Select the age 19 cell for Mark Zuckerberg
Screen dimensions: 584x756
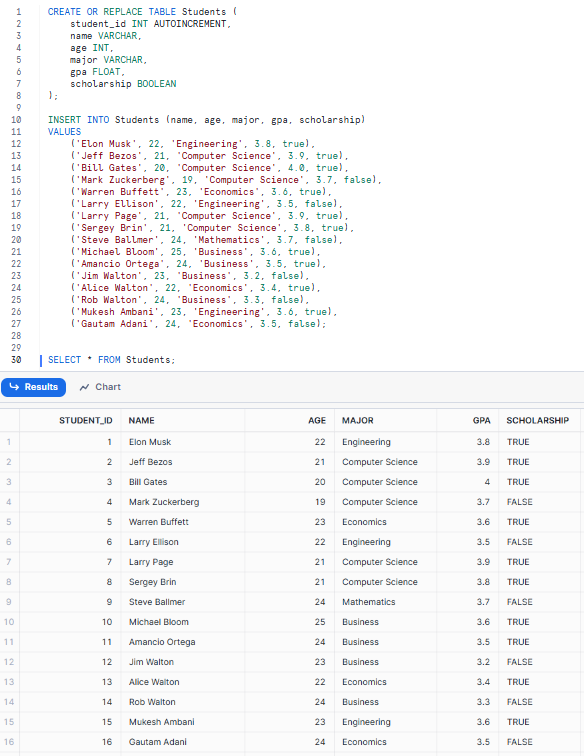(320, 502)
